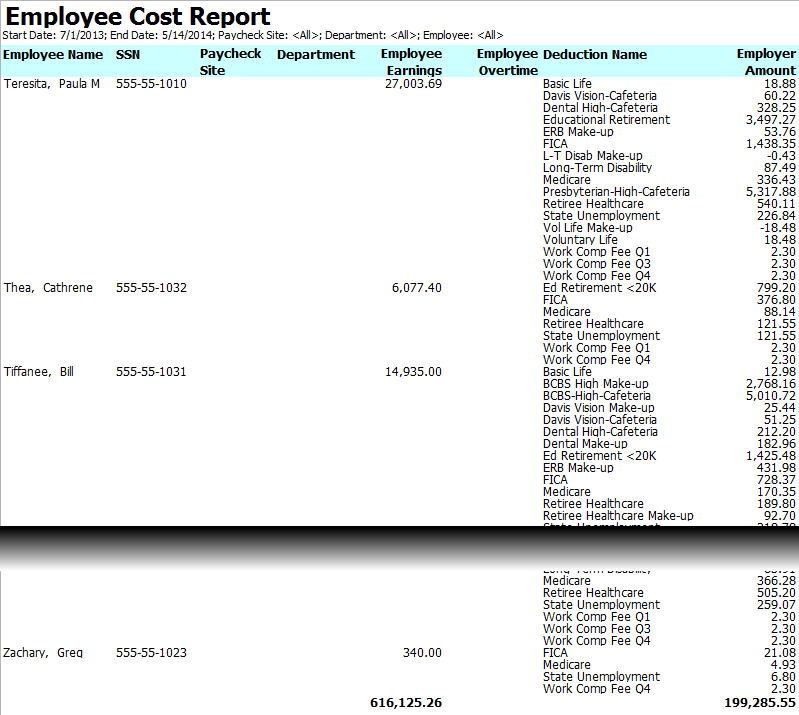Click Educational Retirement deduction row
This screenshot has width=799, height=715.
coord(606,120)
